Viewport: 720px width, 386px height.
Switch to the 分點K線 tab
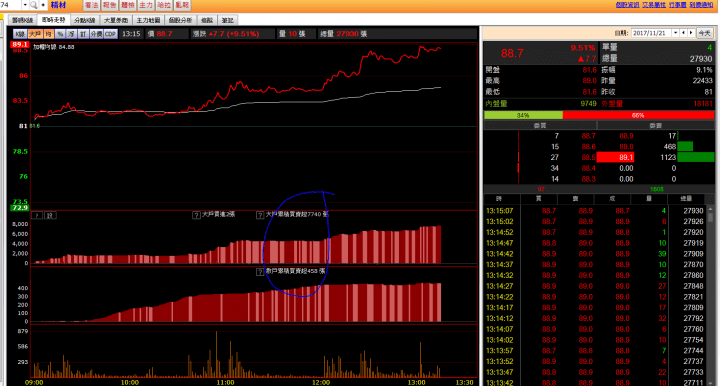coord(84,20)
